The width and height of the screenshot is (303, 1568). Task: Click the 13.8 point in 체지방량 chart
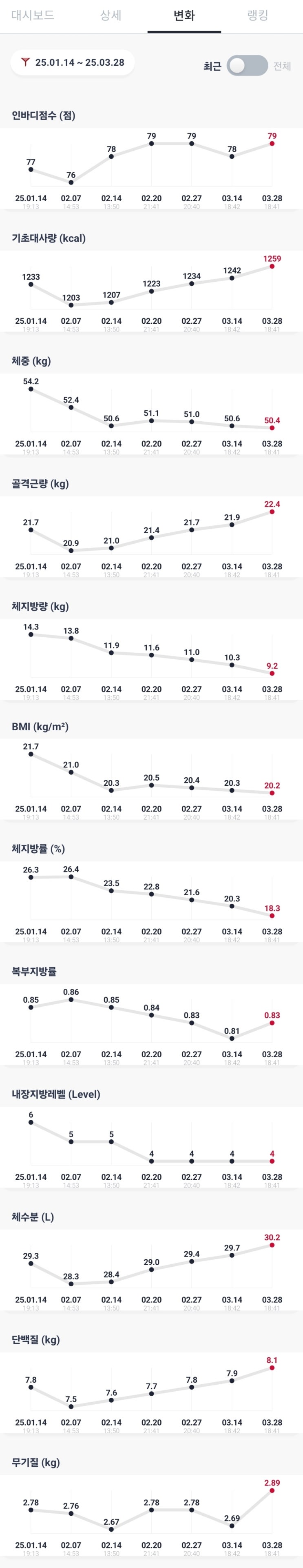click(x=71, y=638)
